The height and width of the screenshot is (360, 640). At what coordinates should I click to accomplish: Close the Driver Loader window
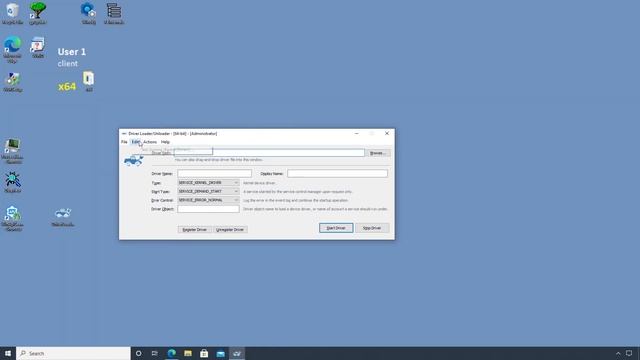click(387, 133)
